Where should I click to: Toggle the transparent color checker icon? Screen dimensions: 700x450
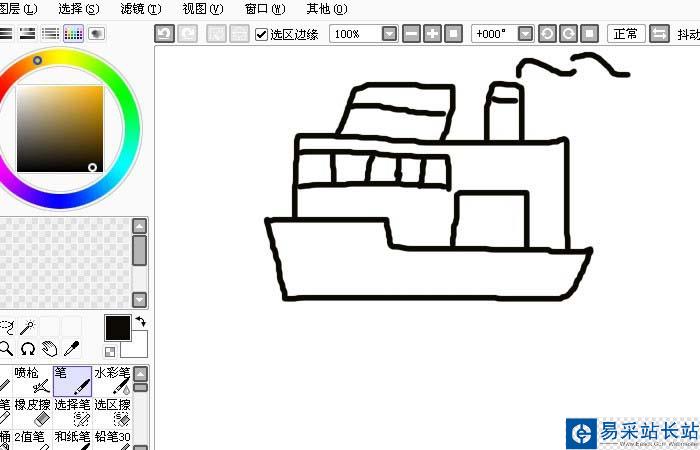click(x=110, y=352)
